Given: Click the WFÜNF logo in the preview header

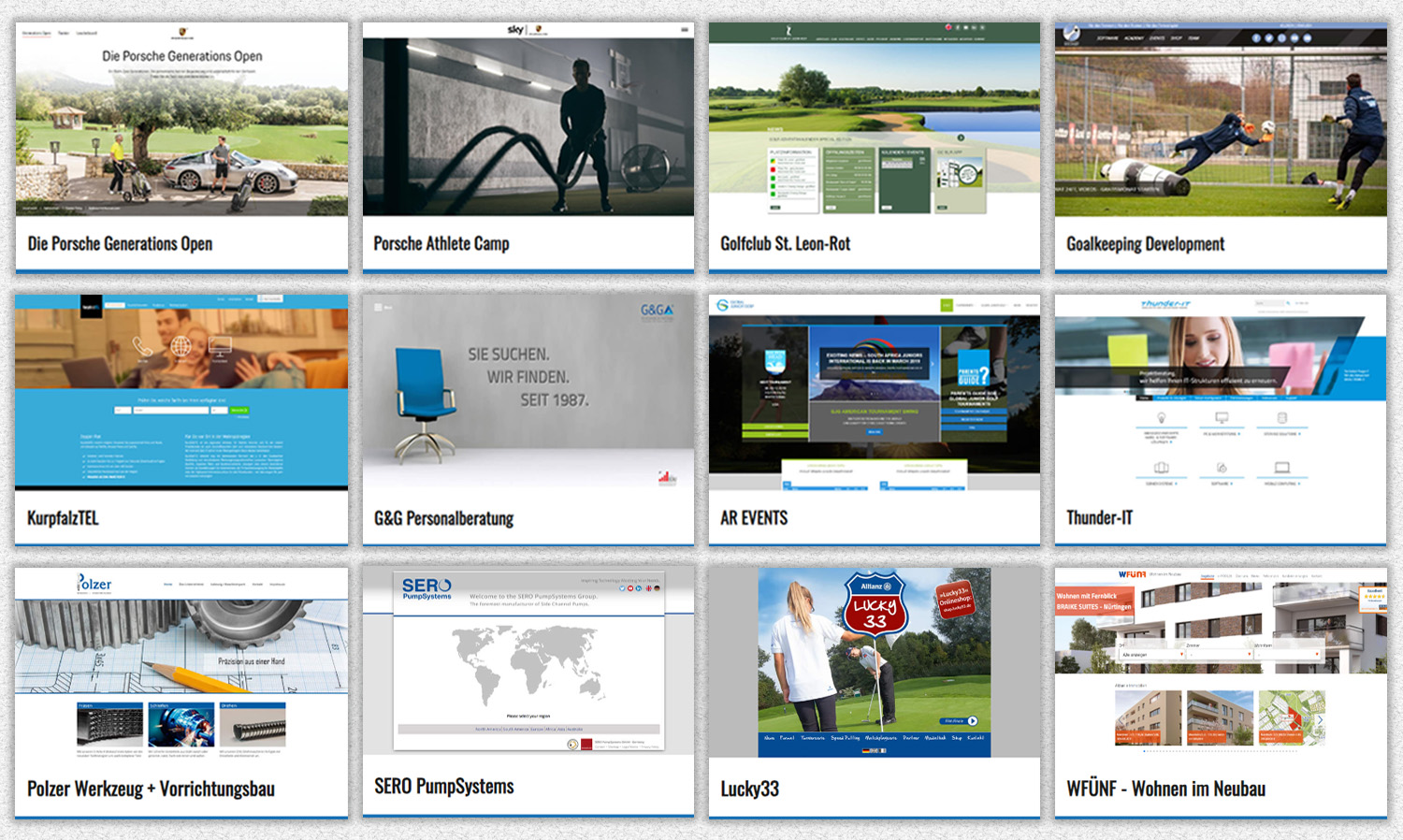Looking at the screenshot, I should pos(1132,574).
